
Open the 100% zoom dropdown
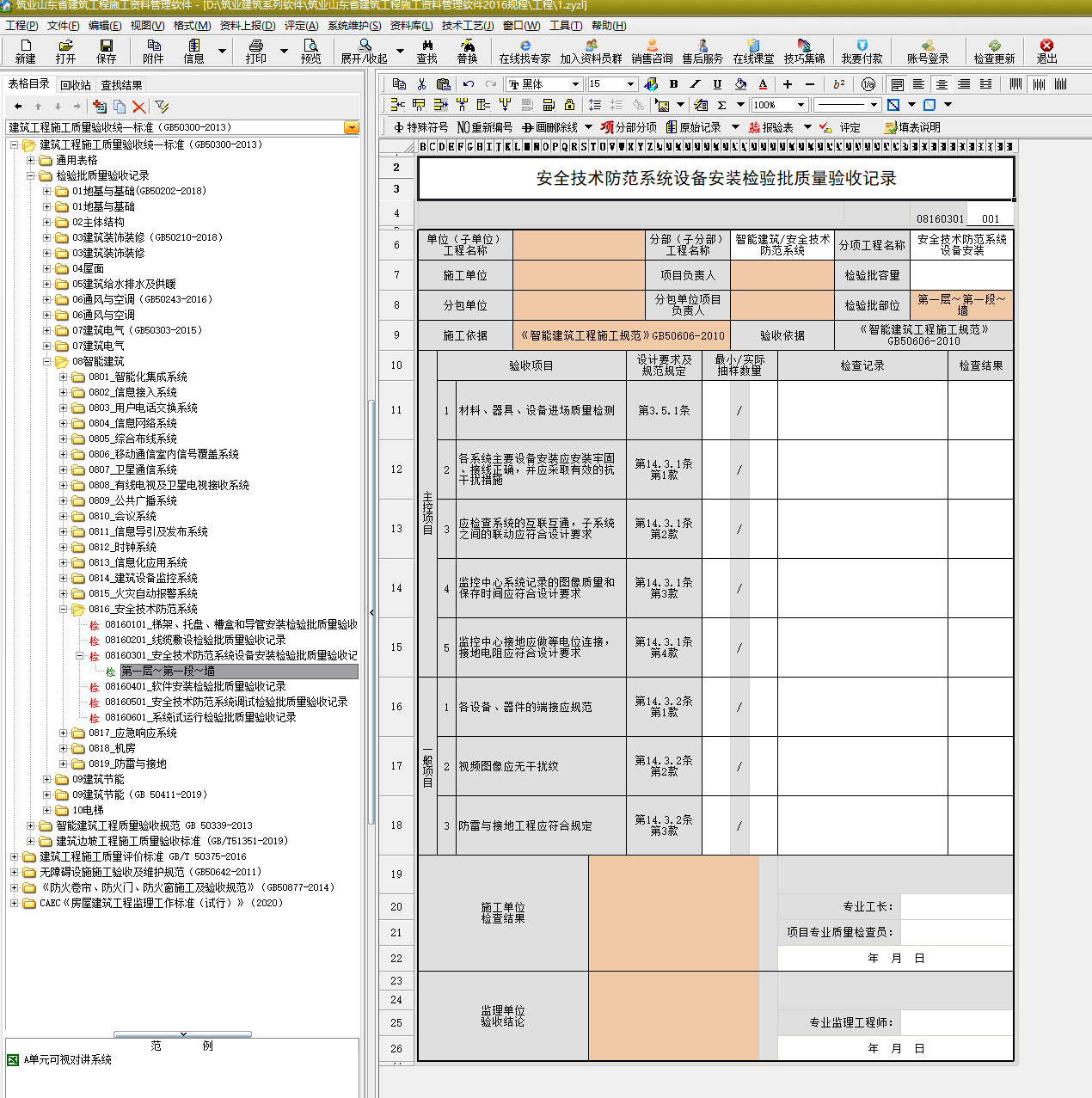coord(801,105)
